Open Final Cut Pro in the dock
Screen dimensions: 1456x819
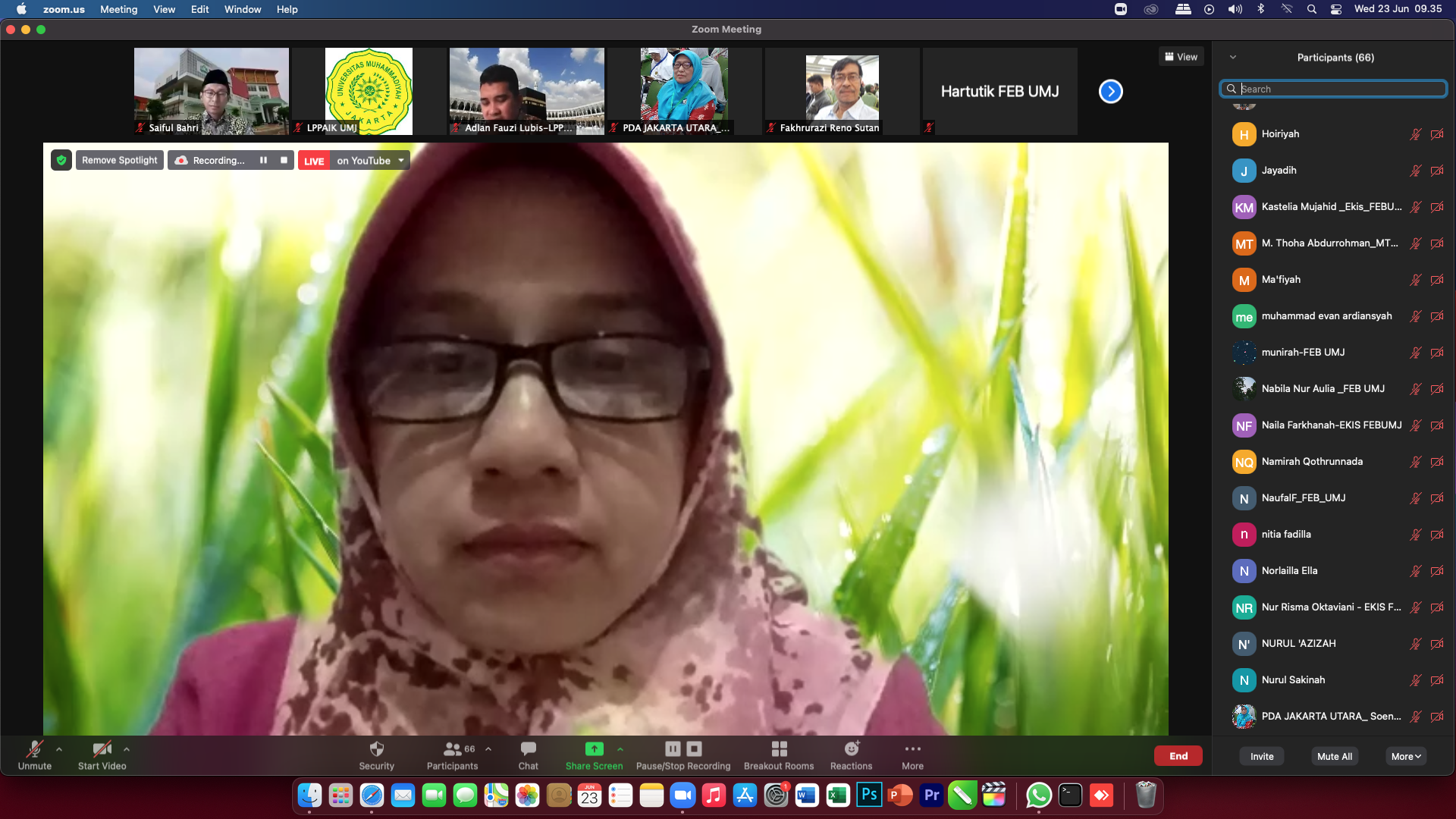tap(993, 795)
